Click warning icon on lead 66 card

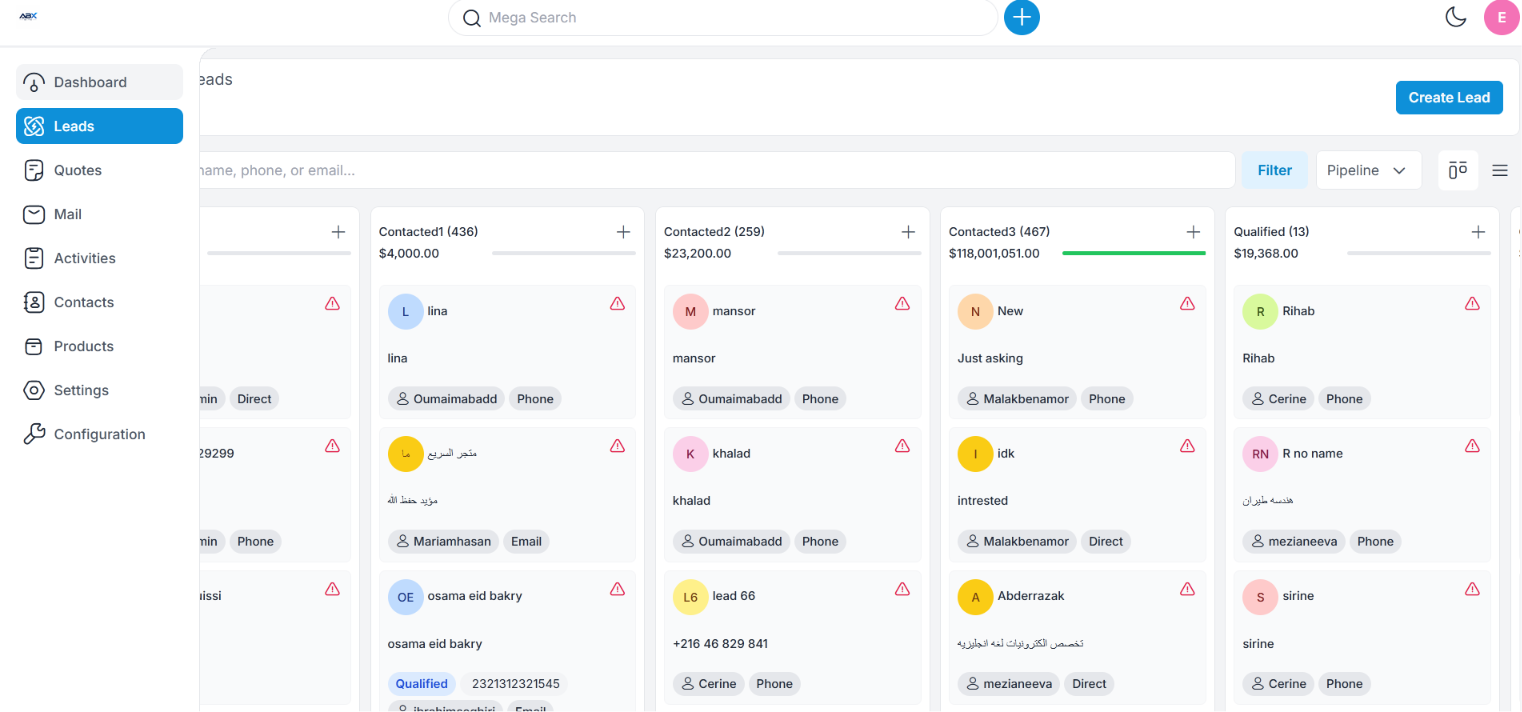click(902, 588)
